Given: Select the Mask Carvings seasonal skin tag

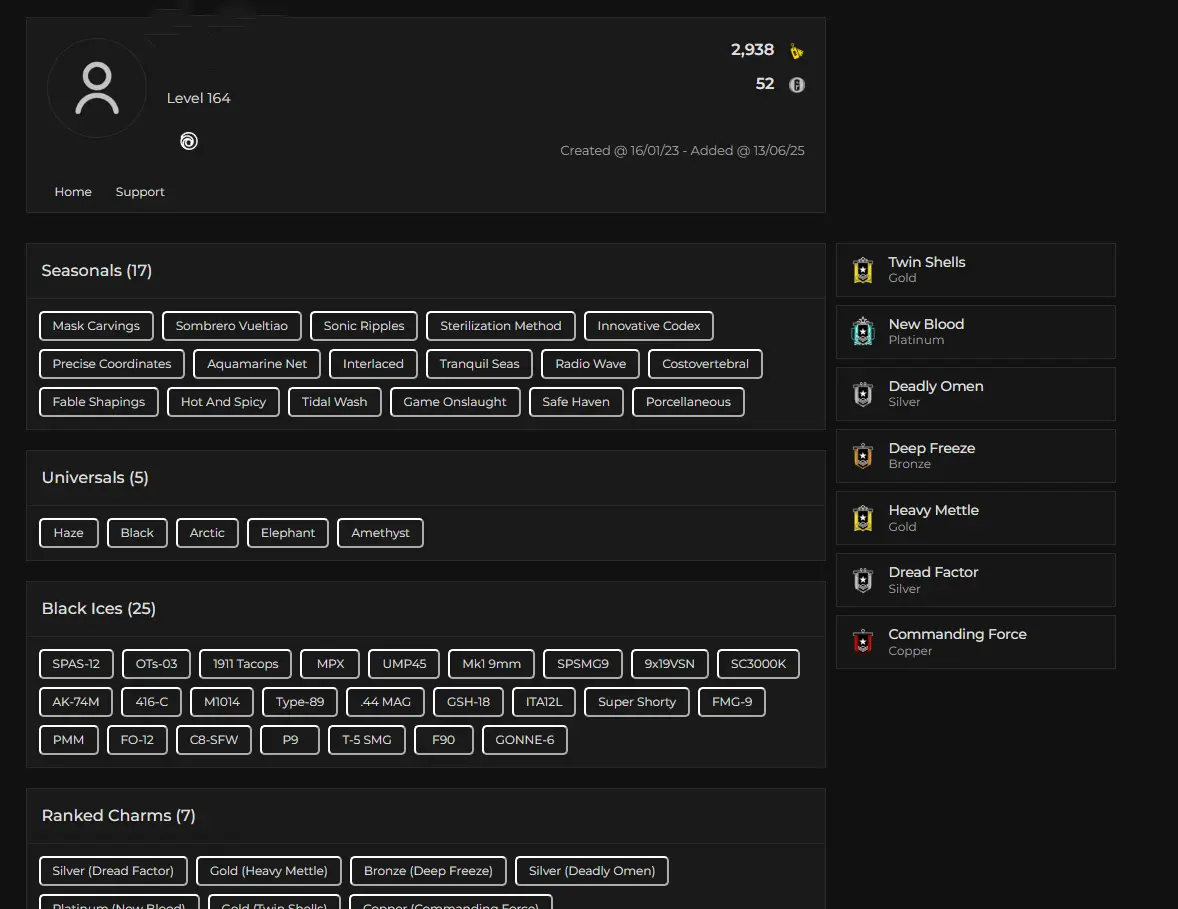Looking at the screenshot, I should pyautogui.click(x=96, y=326).
